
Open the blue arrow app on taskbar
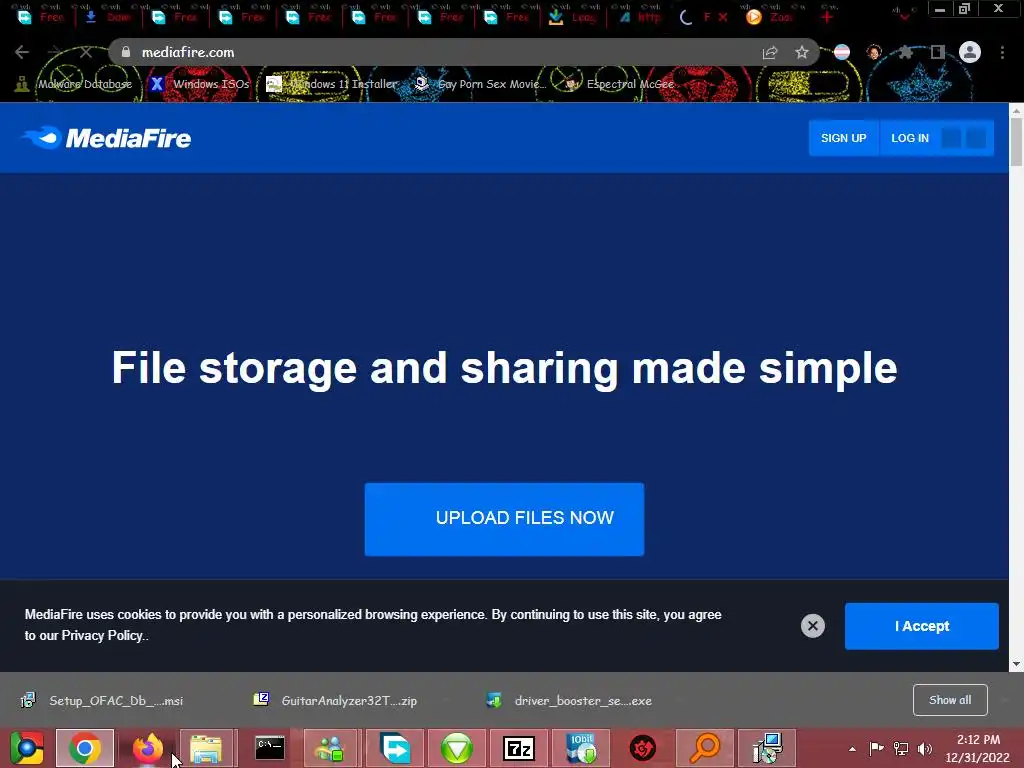tap(395, 748)
